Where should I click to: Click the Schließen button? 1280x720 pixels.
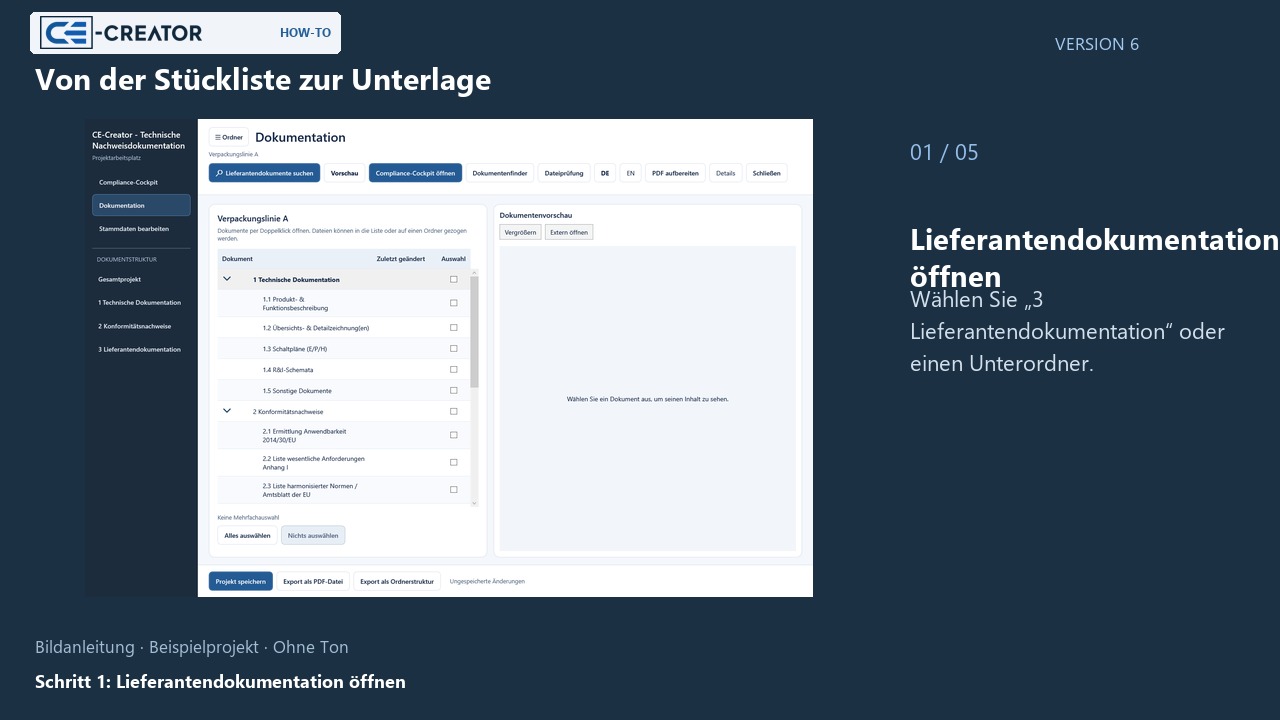[767, 173]
